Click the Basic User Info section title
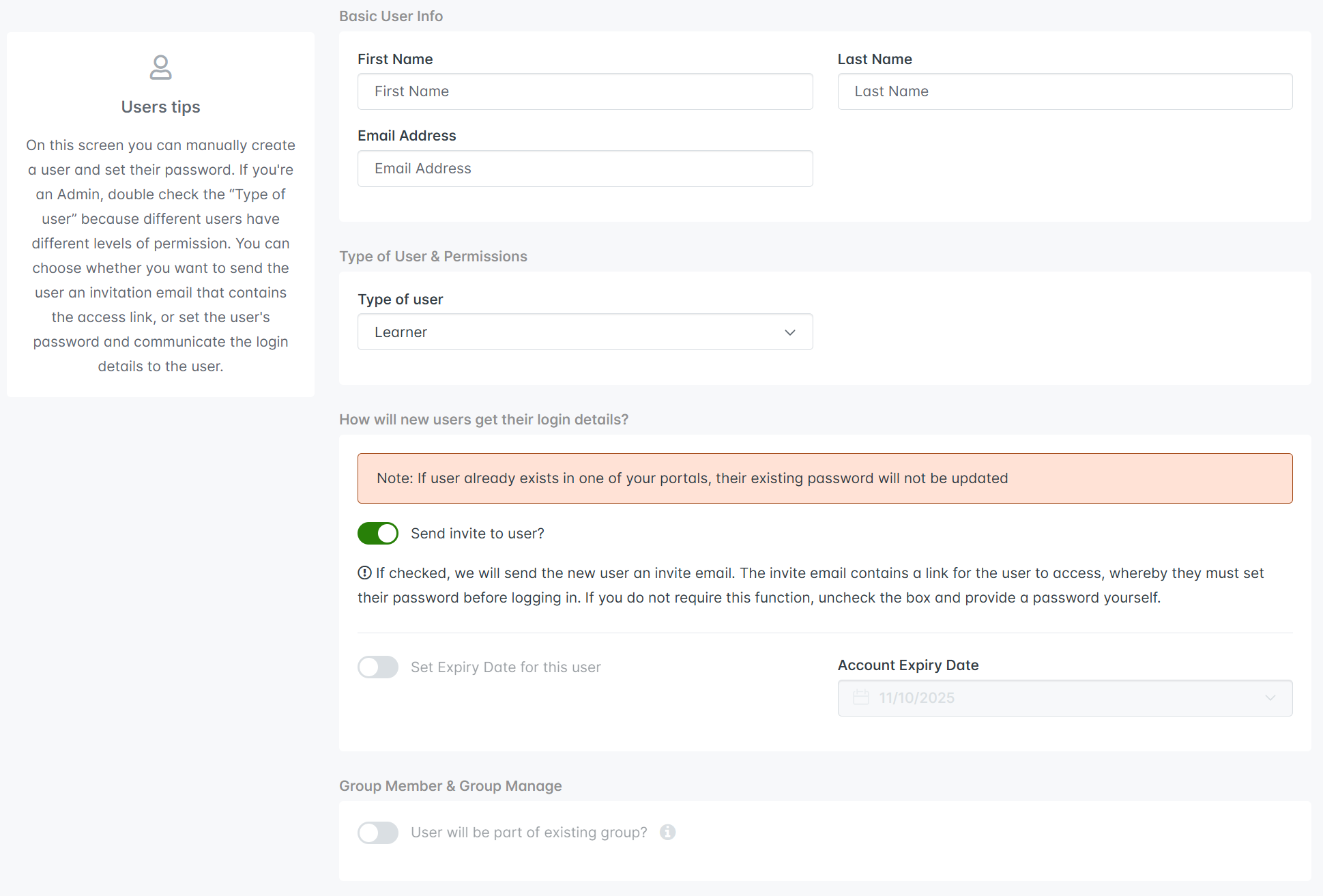This screenshot has width=1323, height=896. coord(390,16)
